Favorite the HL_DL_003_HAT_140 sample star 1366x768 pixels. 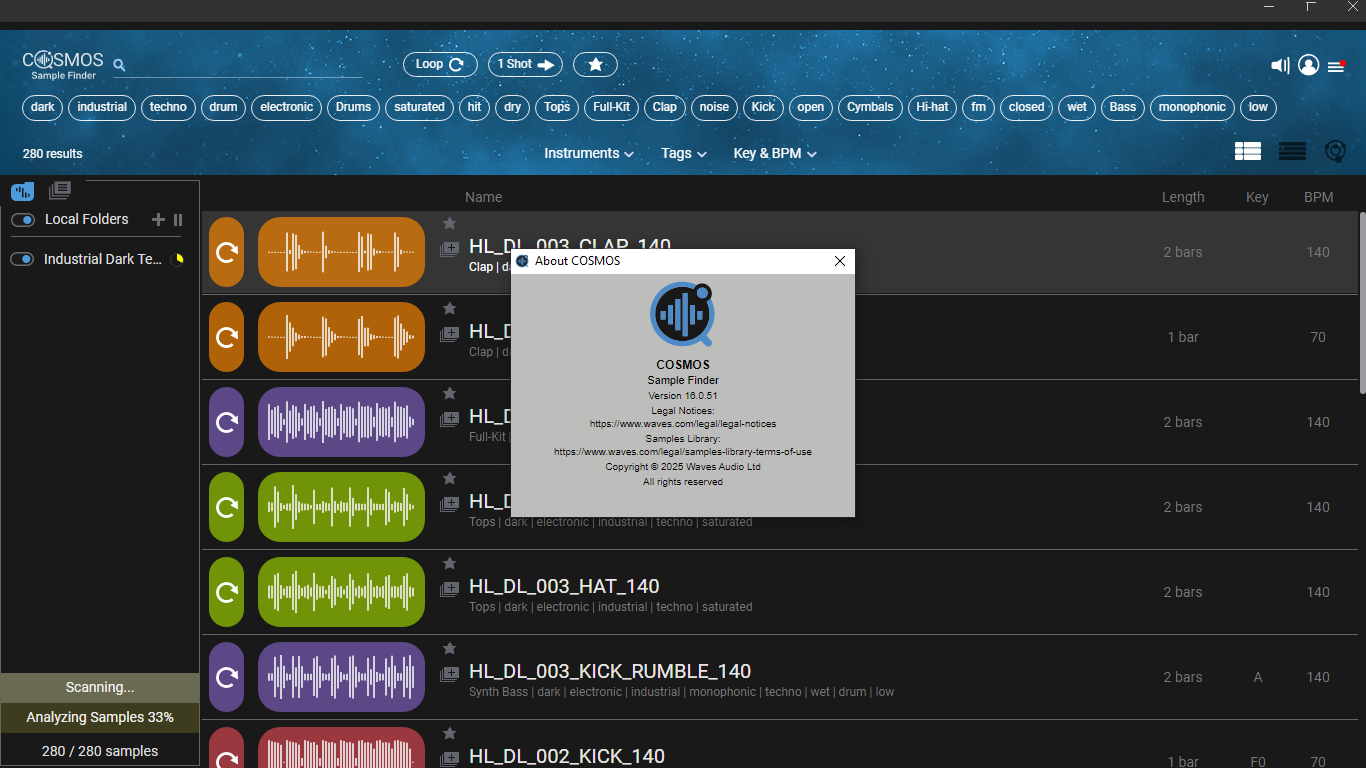point(450,564)
